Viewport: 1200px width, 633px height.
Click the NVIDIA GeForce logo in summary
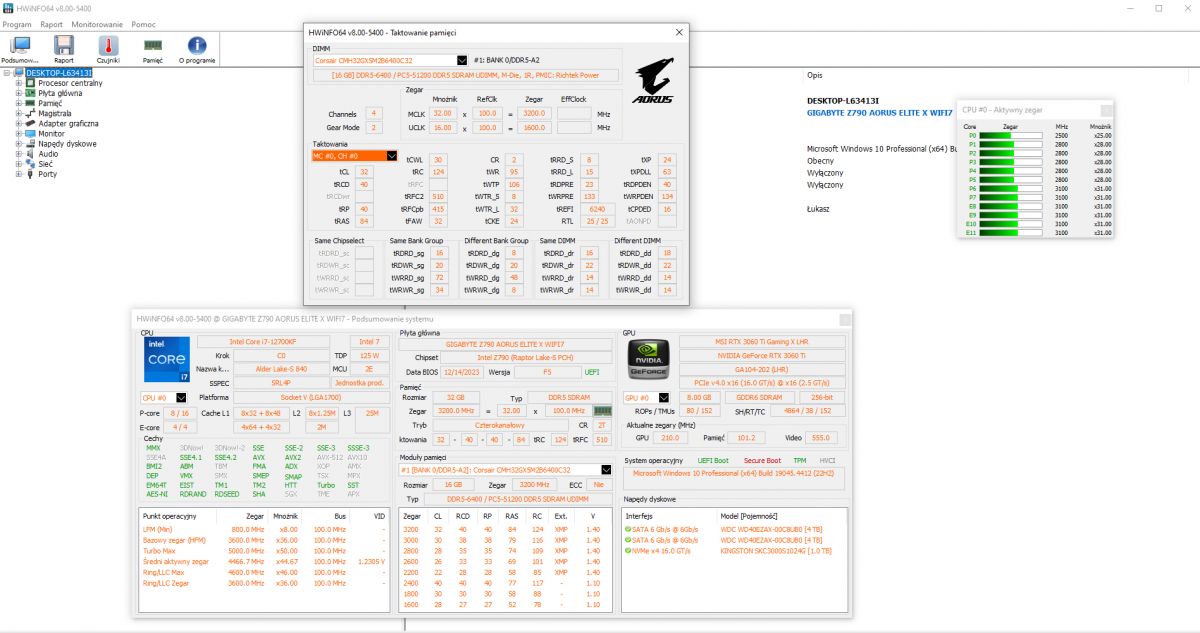(648, 359)
